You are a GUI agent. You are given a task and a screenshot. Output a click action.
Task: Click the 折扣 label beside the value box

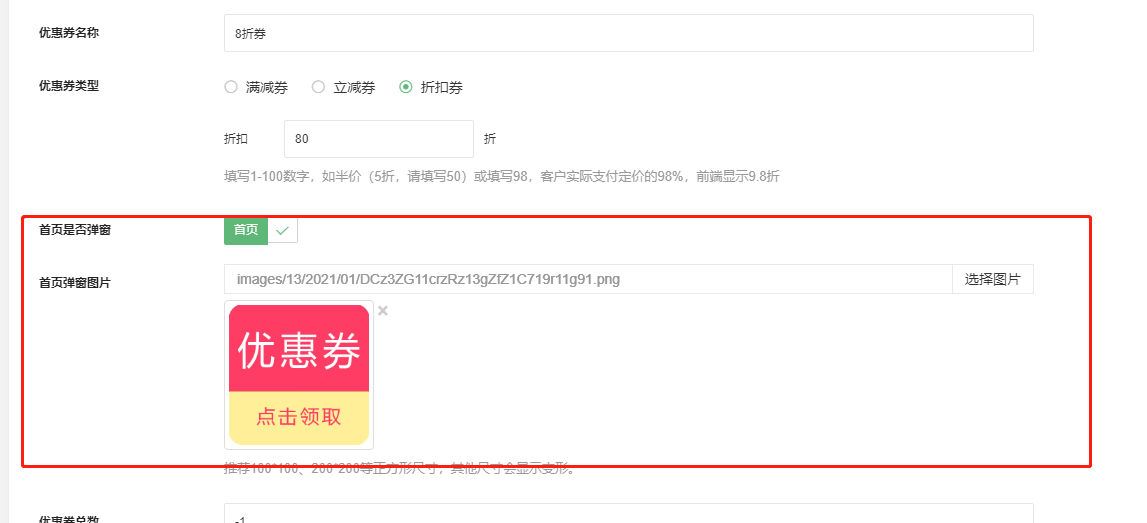point(236,139)
